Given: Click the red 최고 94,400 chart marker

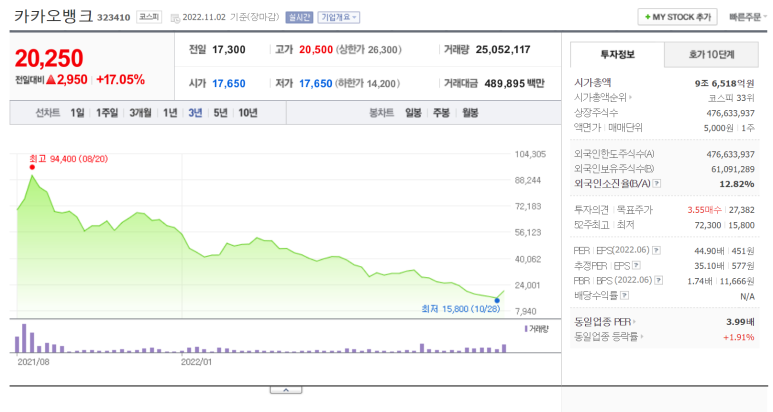Looking at the screenshot, I should click(32, 167).
